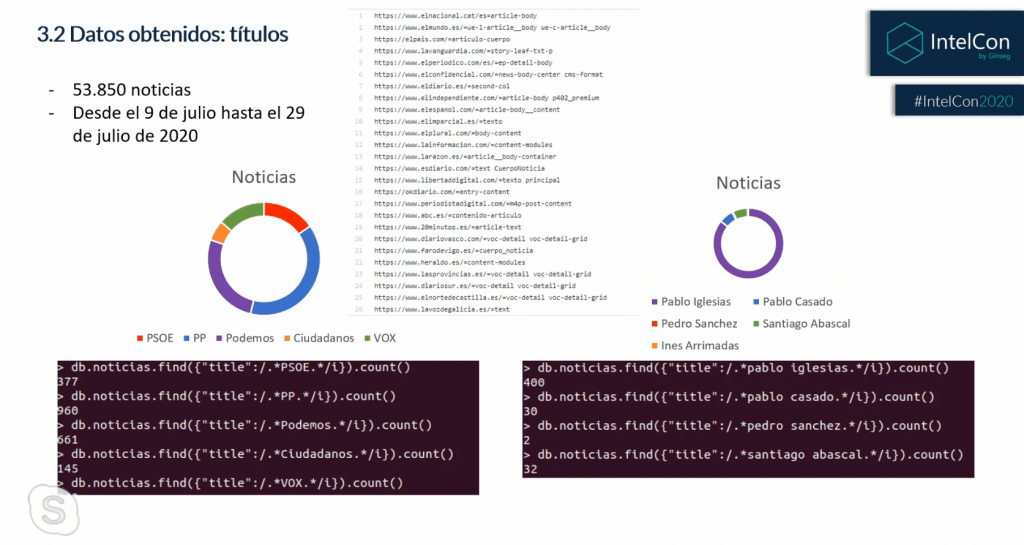Select the small green Abascal segment, right donut
This screenshot has width=1024, height=545.
pos(741,213)
